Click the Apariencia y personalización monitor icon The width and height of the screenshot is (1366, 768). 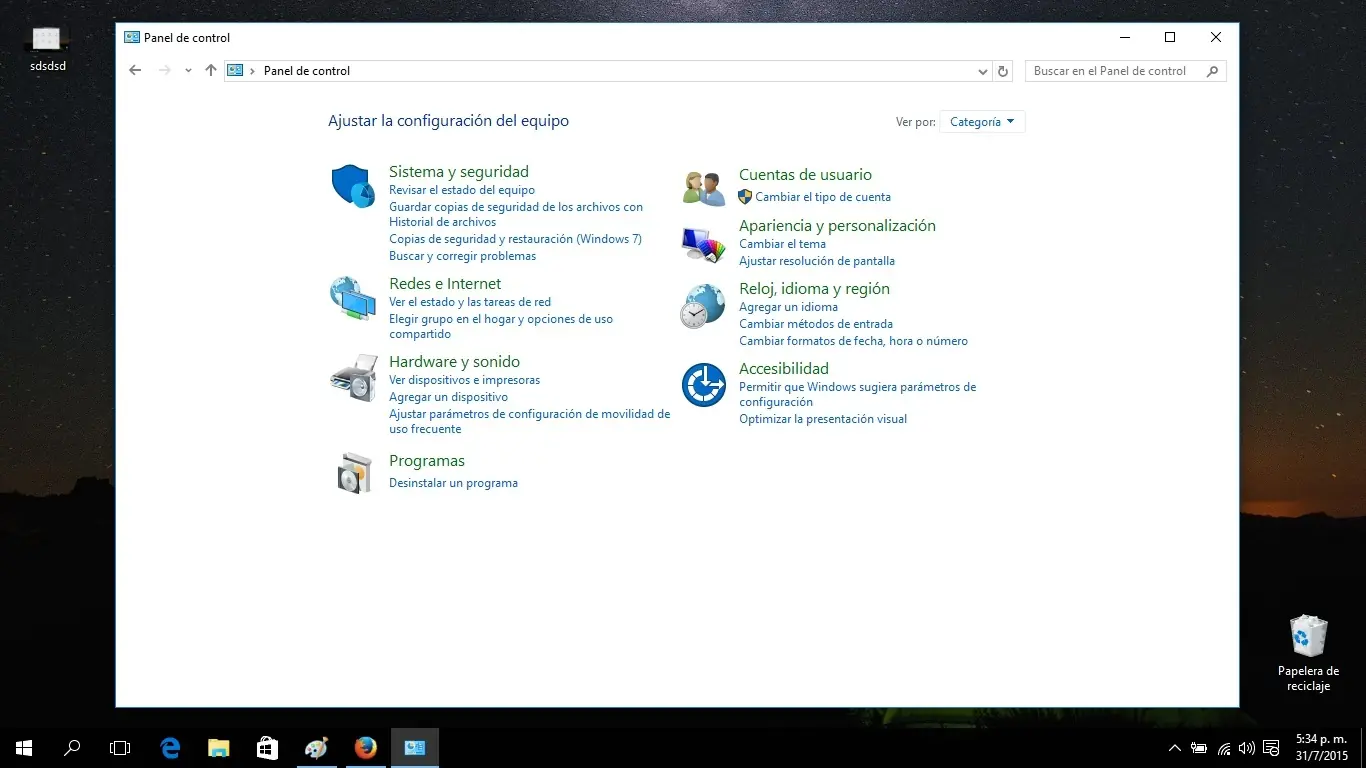click(703, 243)
